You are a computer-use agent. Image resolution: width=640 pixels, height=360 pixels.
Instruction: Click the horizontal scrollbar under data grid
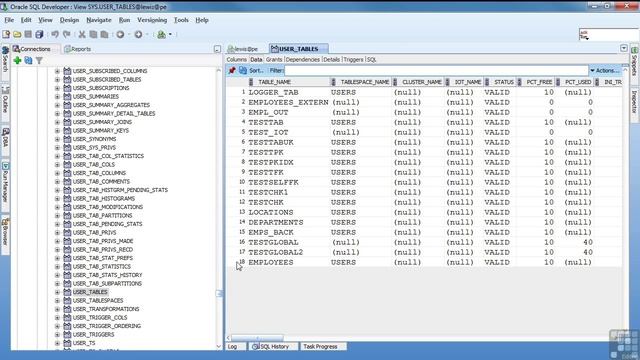(x=258, y=338)
